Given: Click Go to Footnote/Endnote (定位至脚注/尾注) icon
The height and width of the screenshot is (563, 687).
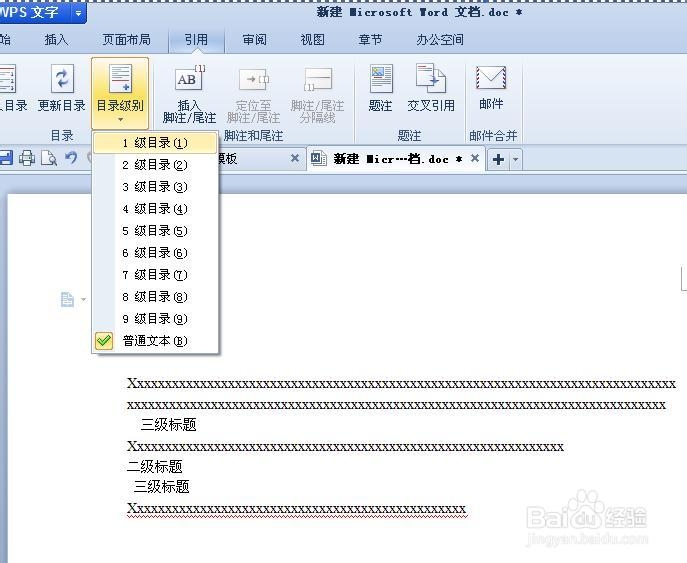Looking at the screenshot, I should (254, 80).
